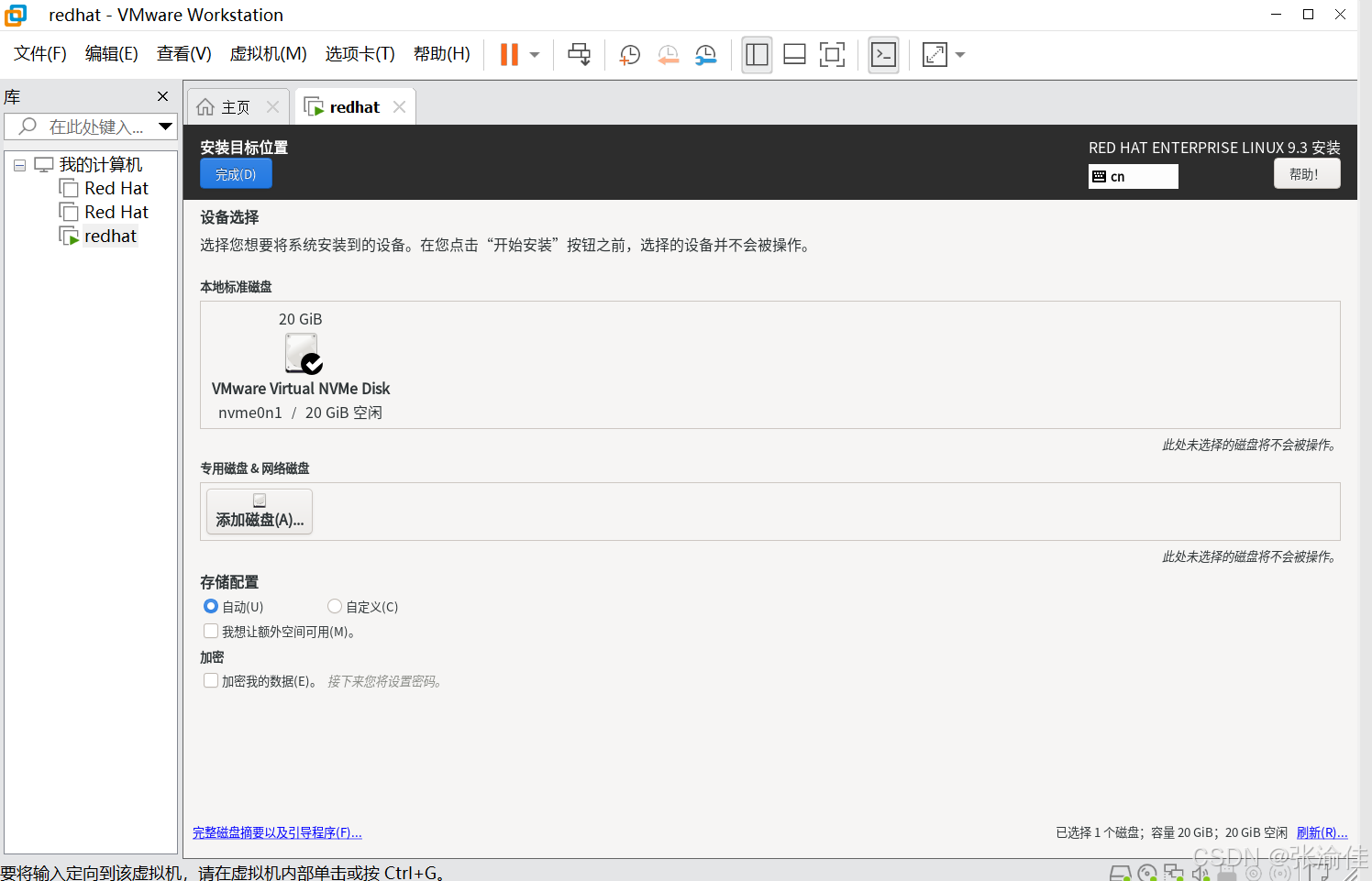Open the cn keyboard layout selector

point(1133,176)
